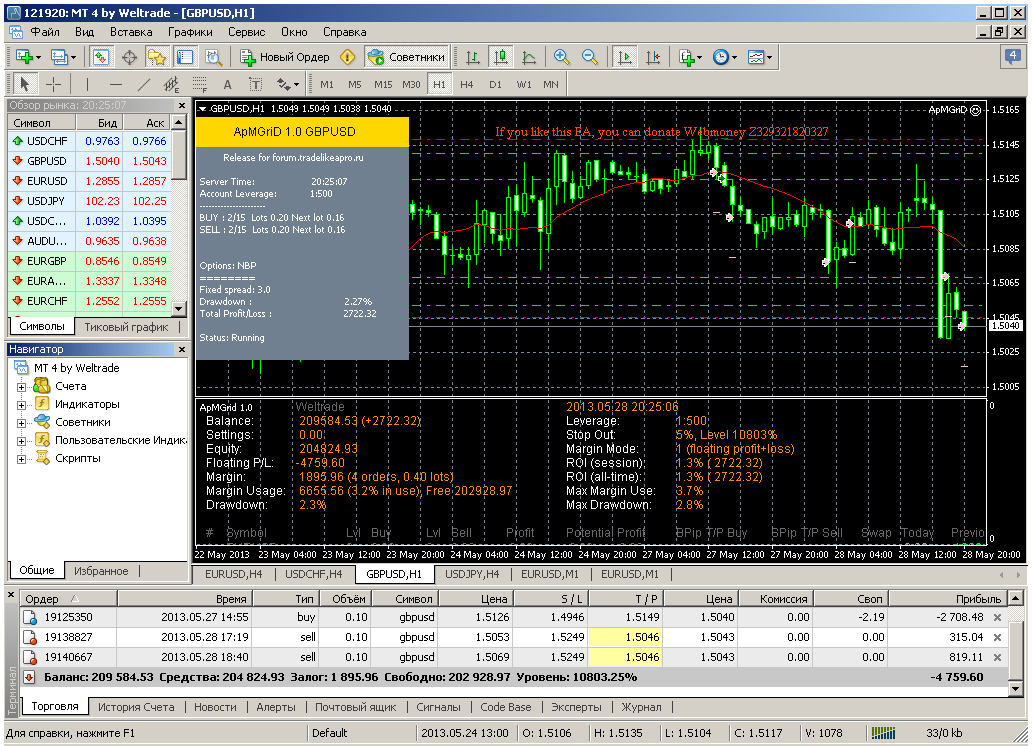Switch to M15 timeframe
Image resolution: width=1032 pixels, height=746 pixels.
383,84
